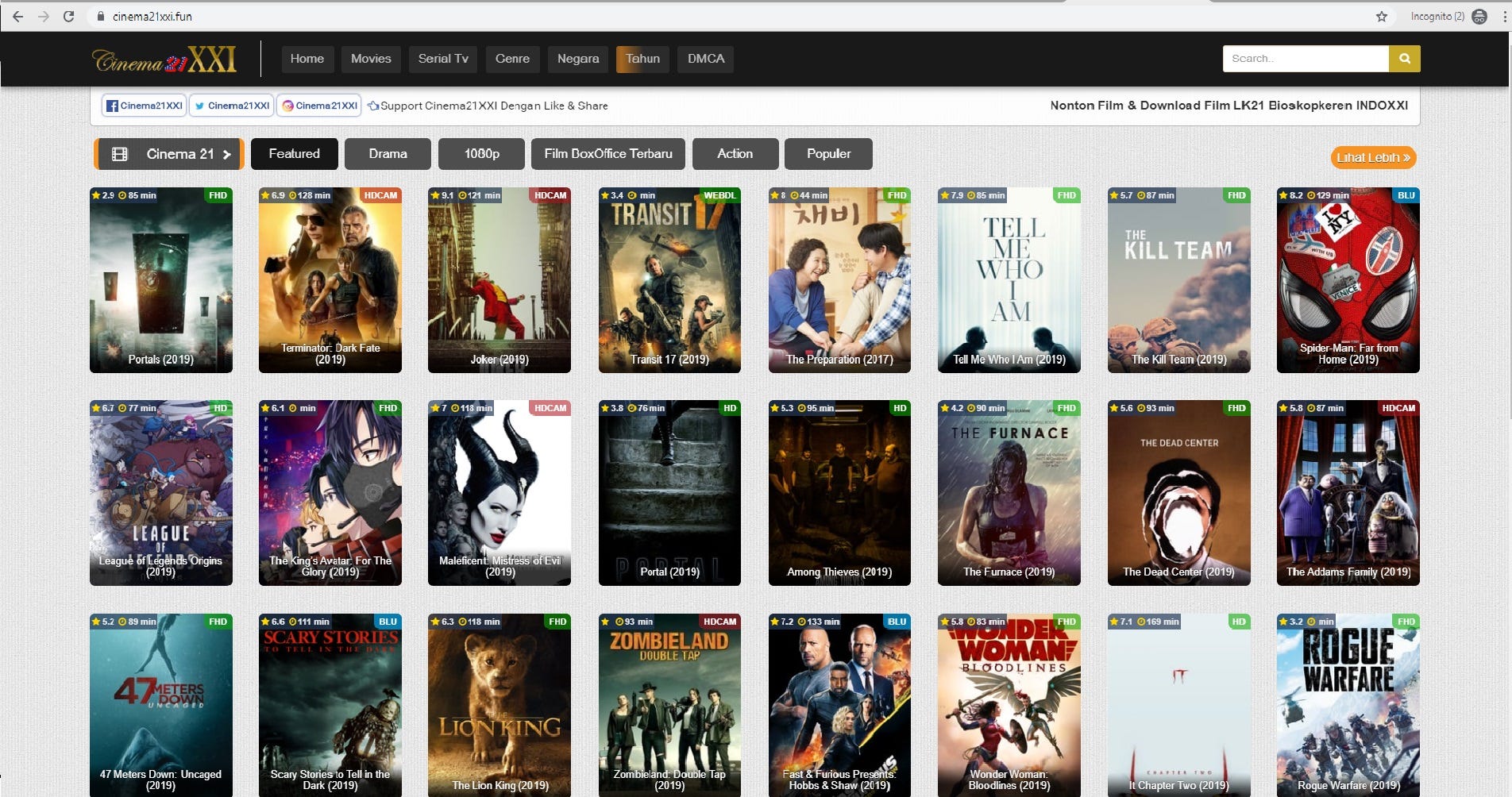The height and width of the screenshot is (797, 1512).
Task: Open The Furnace (2019) poster
Action: 1009,493
